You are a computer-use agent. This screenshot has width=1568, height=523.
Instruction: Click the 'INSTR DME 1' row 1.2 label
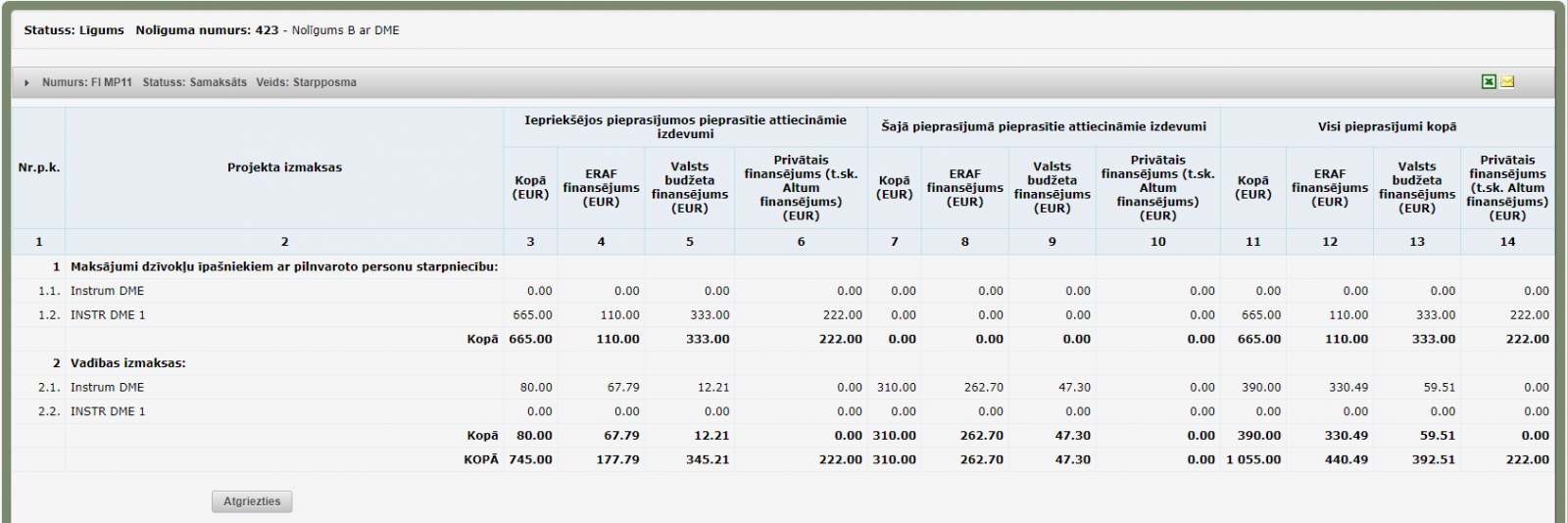(108, 315)
